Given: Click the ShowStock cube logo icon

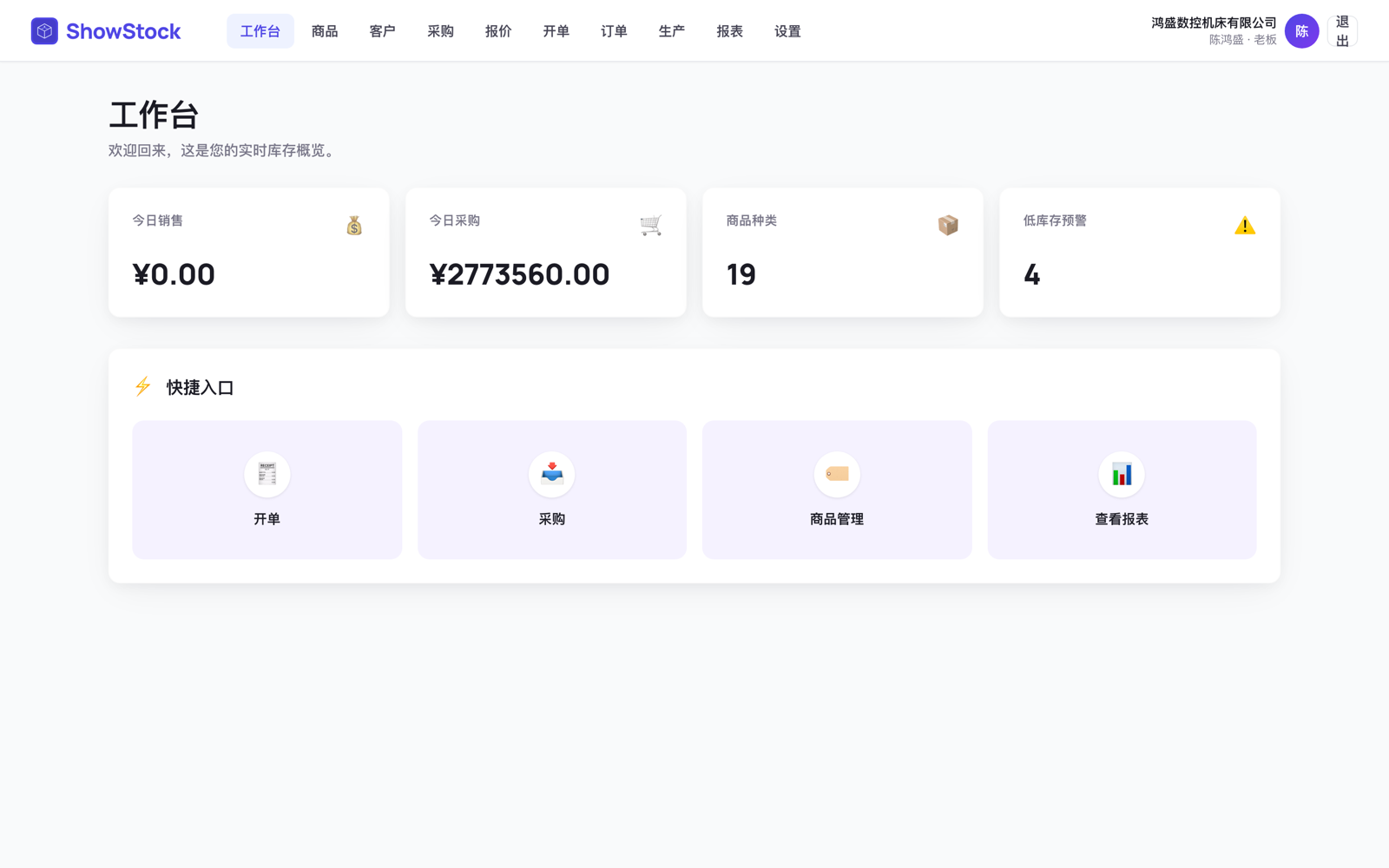Looking at the screenshot, I should pyautogui.click(x=44, y=31).
